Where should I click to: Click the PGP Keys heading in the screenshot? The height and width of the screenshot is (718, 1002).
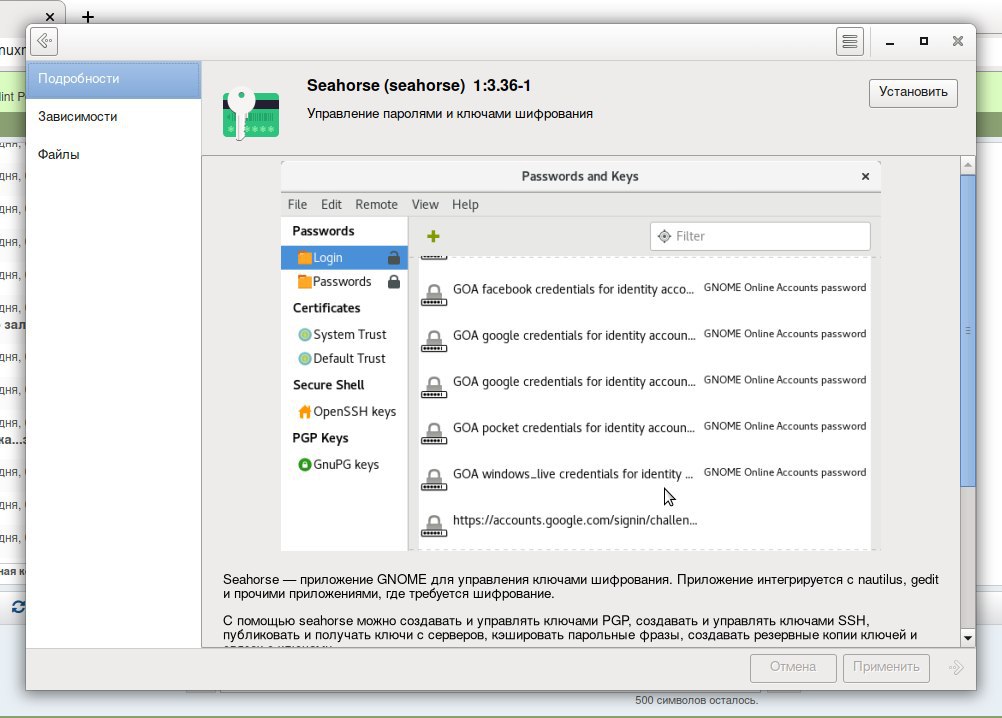(320, 438)
